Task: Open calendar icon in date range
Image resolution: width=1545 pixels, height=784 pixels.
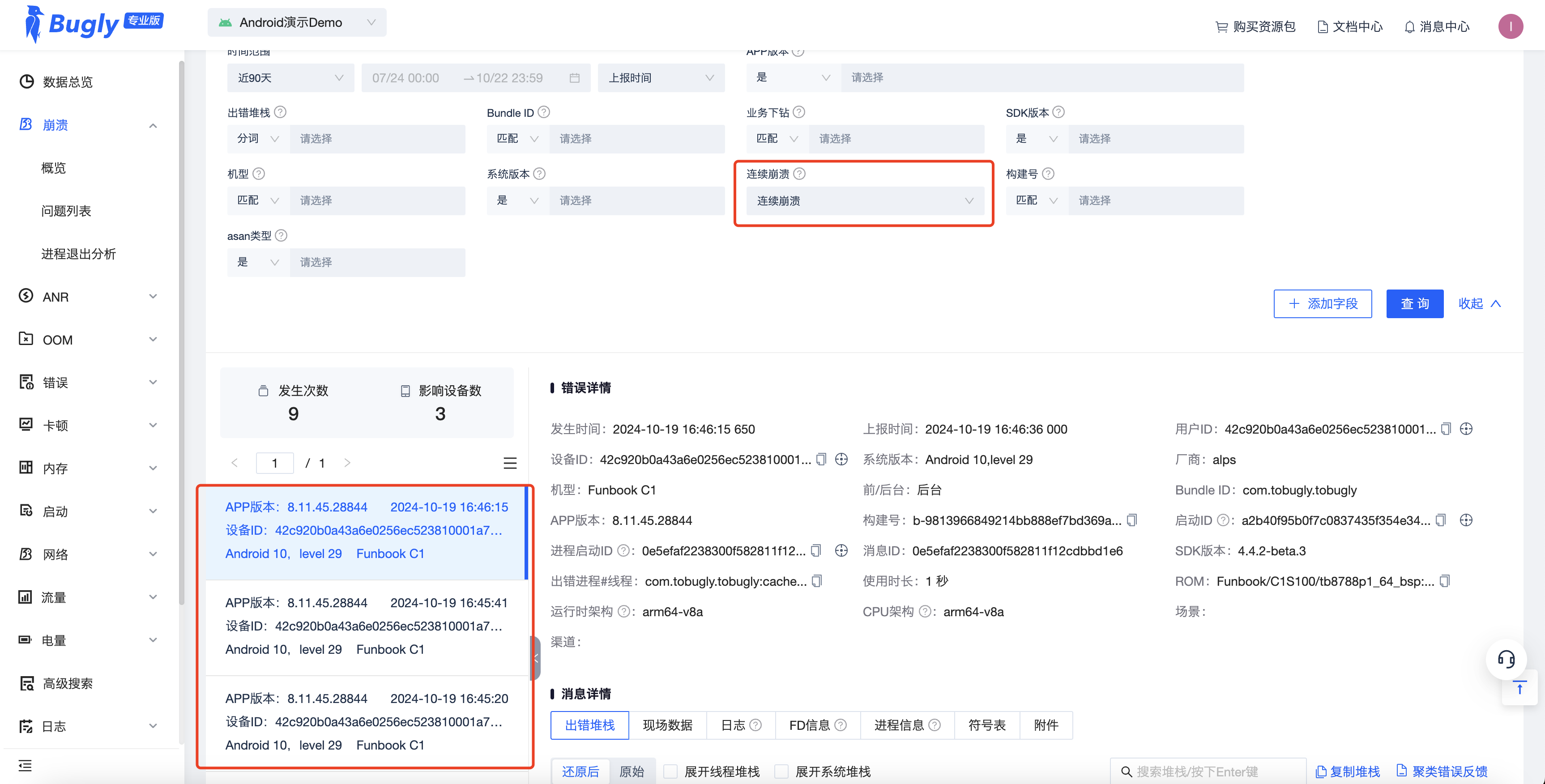Action: coord(575,77)
